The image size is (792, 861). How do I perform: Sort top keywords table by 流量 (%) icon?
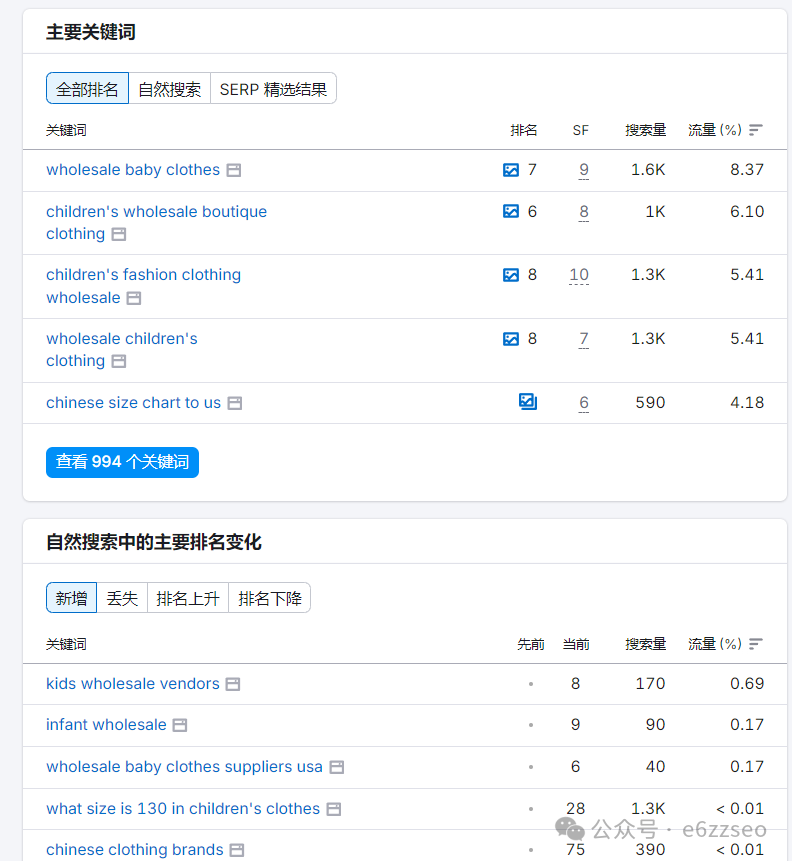pyautogui.click(x=756, y=130)
